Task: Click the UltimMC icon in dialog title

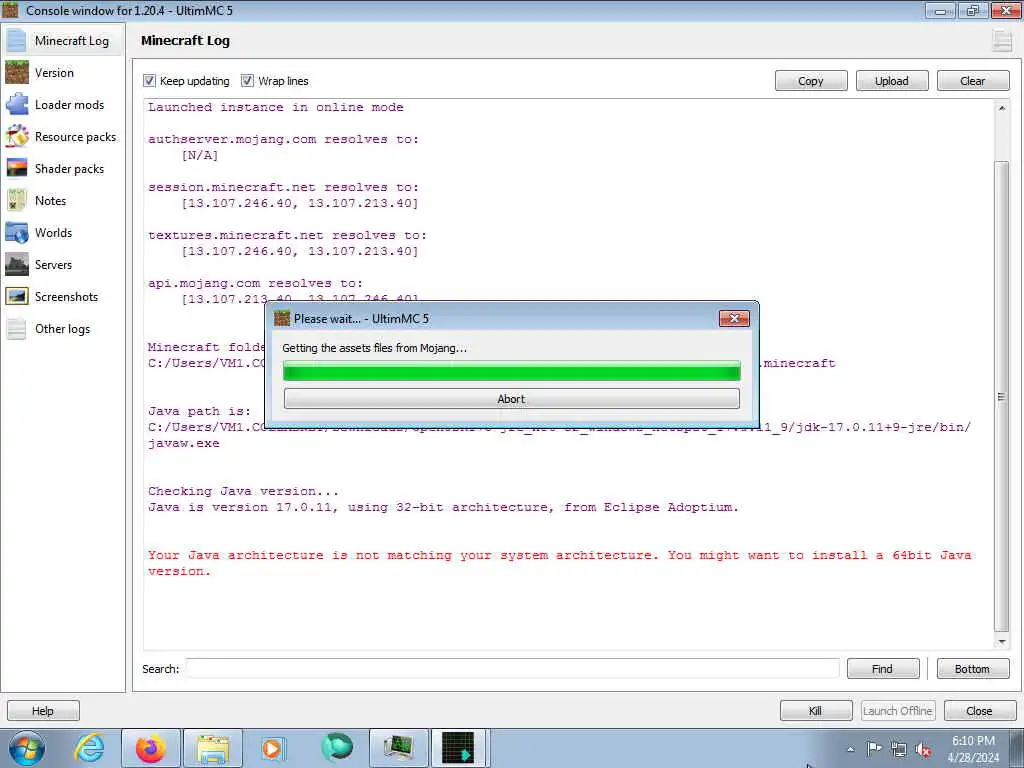Action: 281,319
